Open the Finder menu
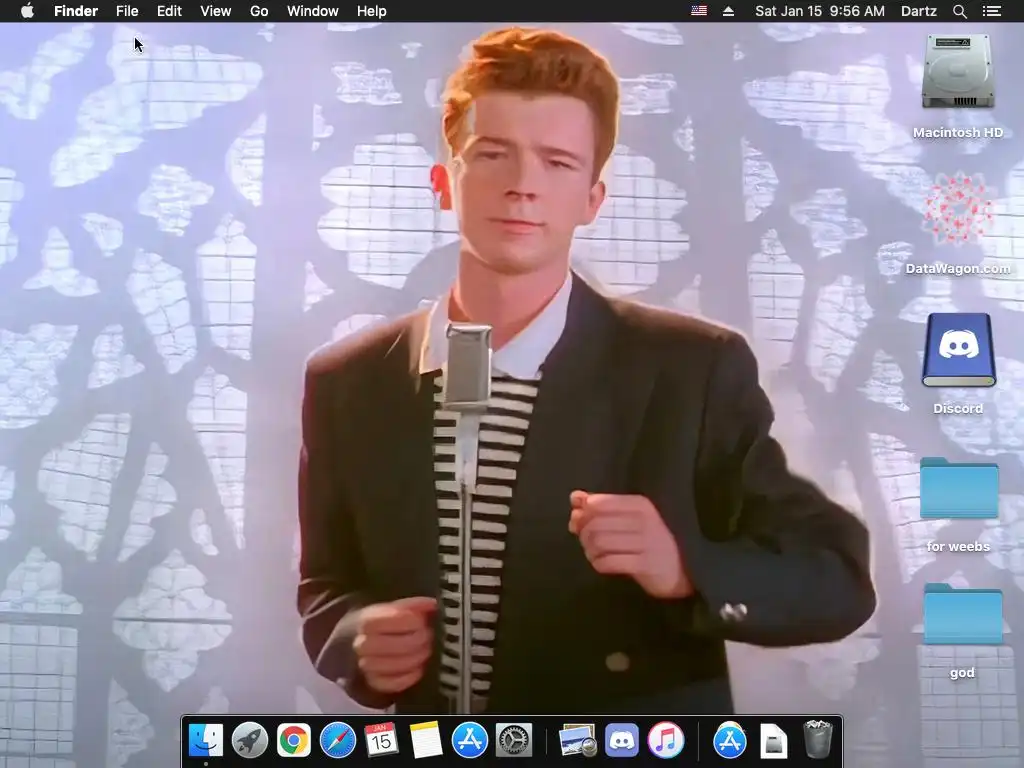The height and width of the screenshot is (768, 1024). [76, 11]
